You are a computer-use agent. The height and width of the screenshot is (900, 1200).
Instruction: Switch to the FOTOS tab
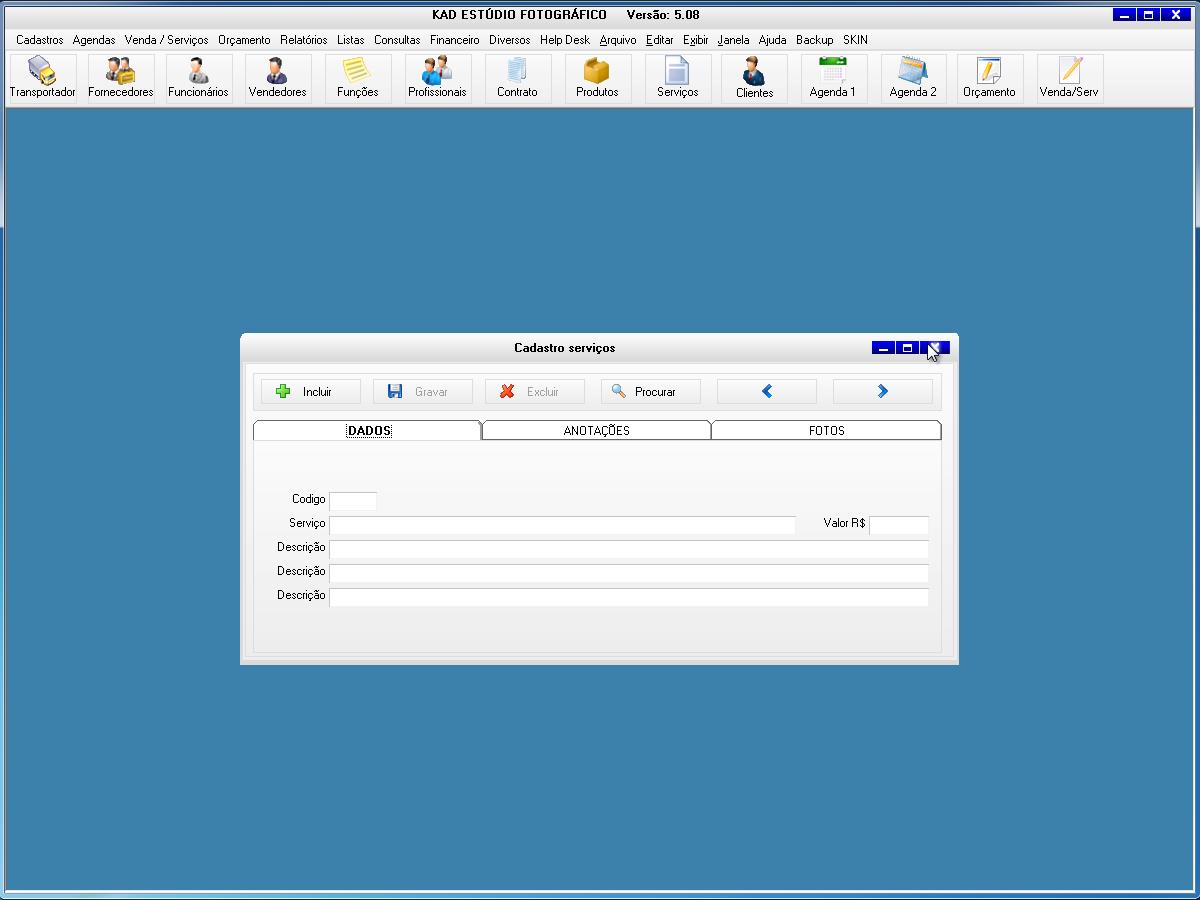tap(827, 431)
